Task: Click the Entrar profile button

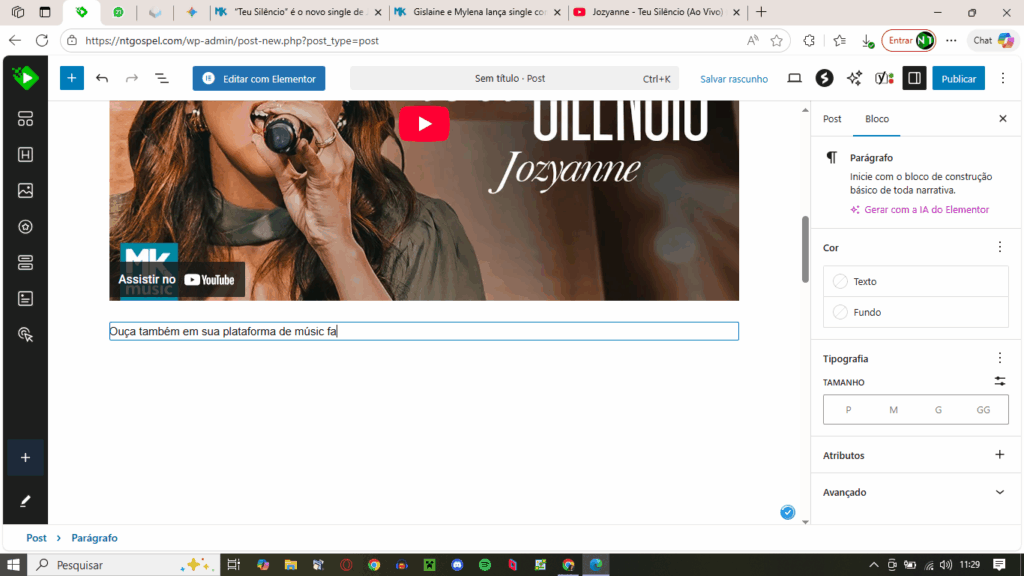Action: click(908, 40)
